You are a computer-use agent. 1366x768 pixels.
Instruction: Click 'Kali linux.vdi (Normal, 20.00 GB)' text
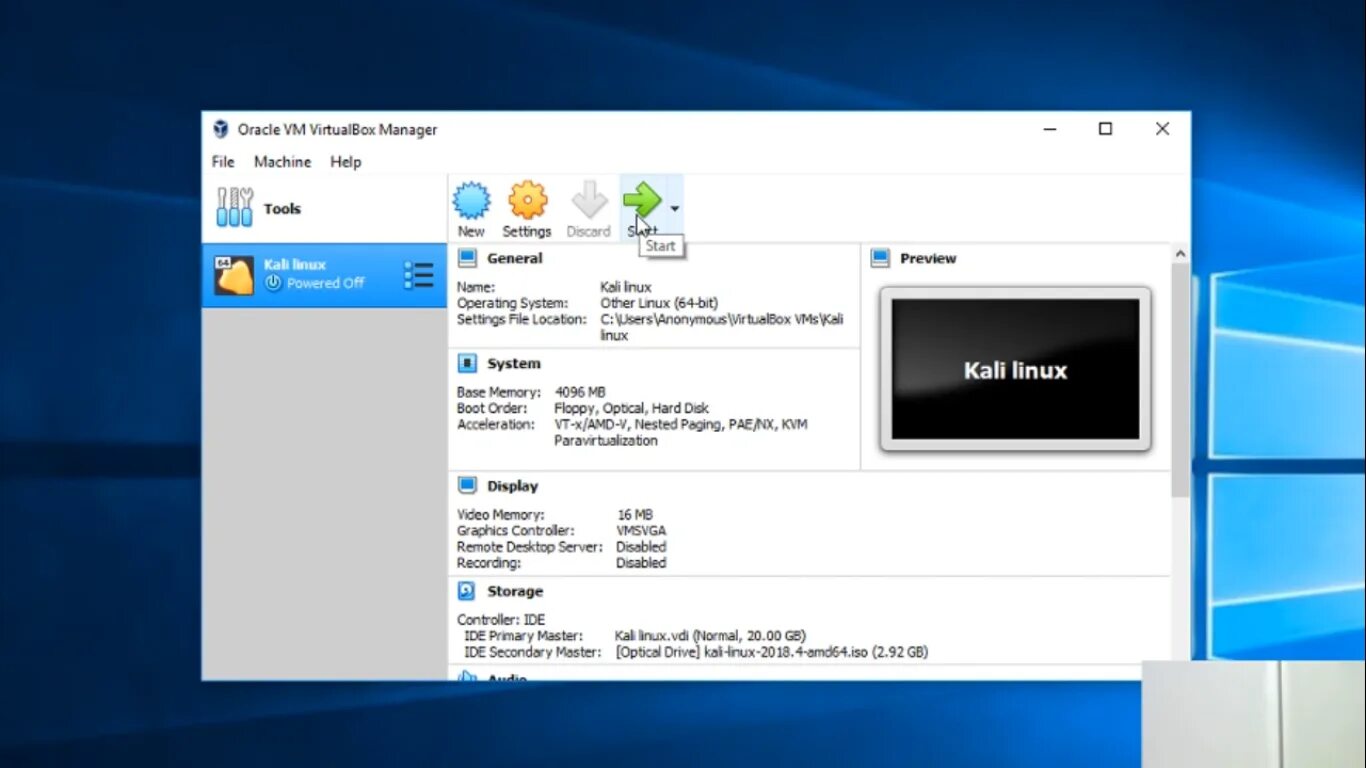(710, 636)
